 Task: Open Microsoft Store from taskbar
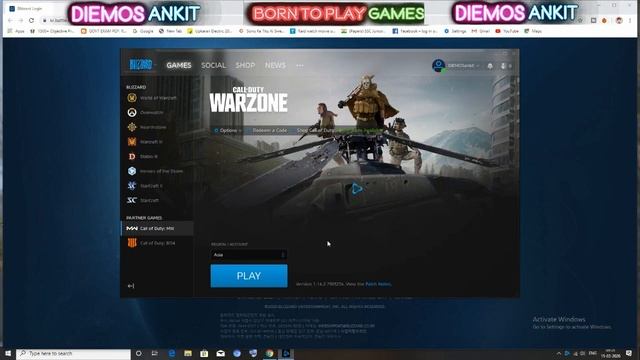[204, 353]
